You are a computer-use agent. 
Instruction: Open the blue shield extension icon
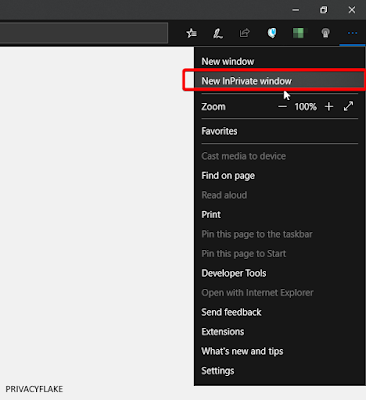pos(272,33)
